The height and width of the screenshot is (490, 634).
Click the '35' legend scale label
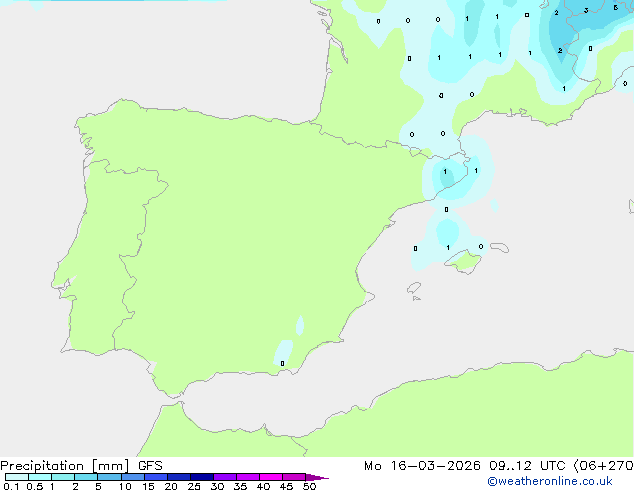pyautogui.click(x=240, y=486)
